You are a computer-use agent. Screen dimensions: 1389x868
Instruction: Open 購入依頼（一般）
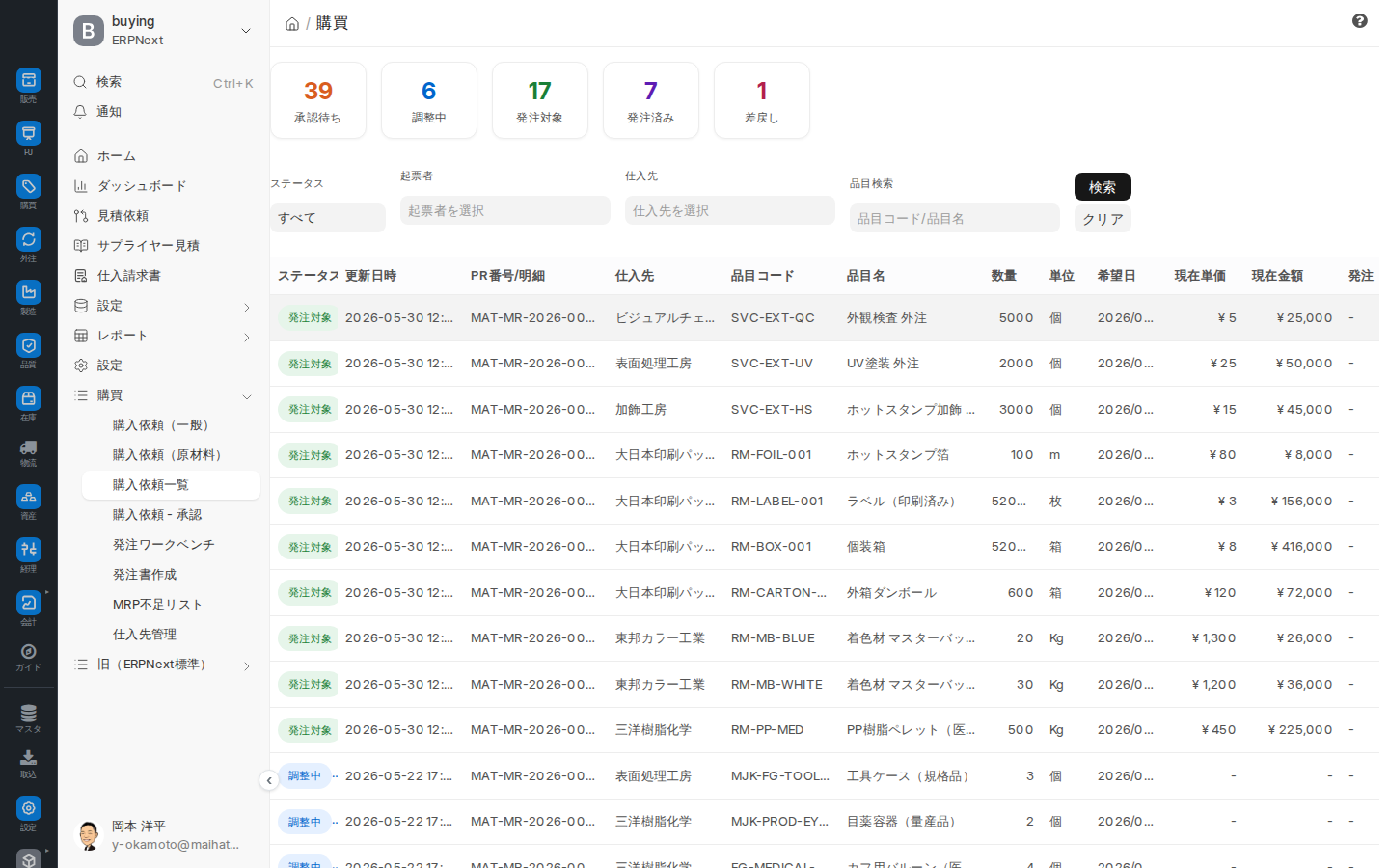164,425
